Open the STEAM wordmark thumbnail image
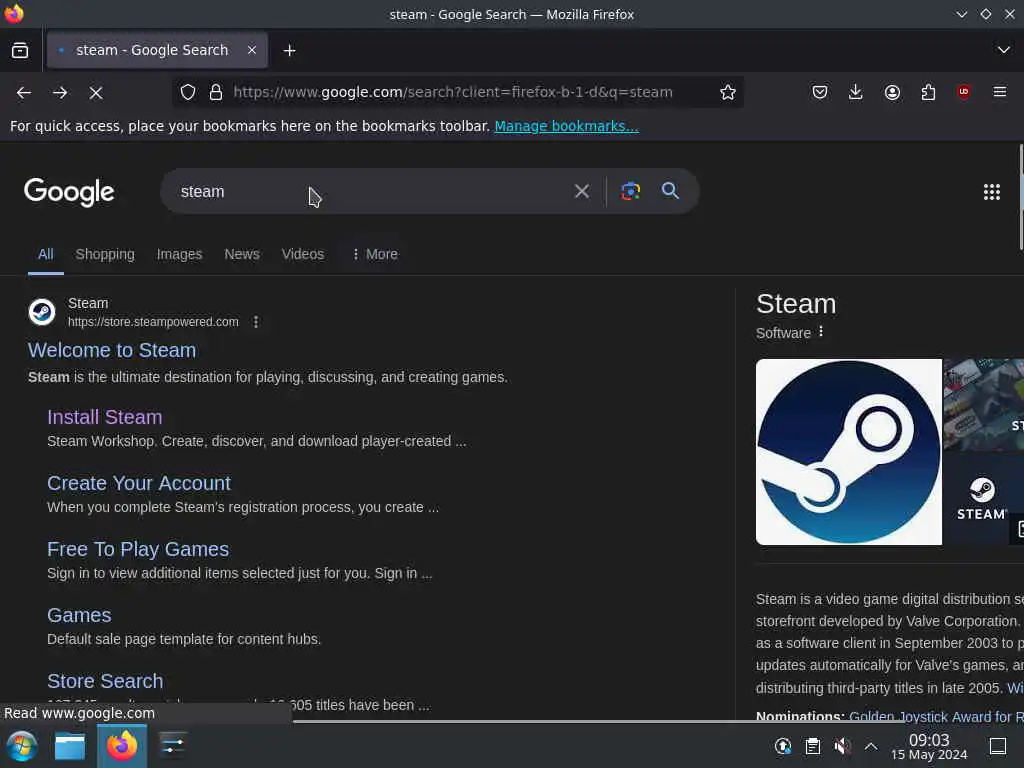The height and width of the screenshot is (768, 1024). [982, 499]
